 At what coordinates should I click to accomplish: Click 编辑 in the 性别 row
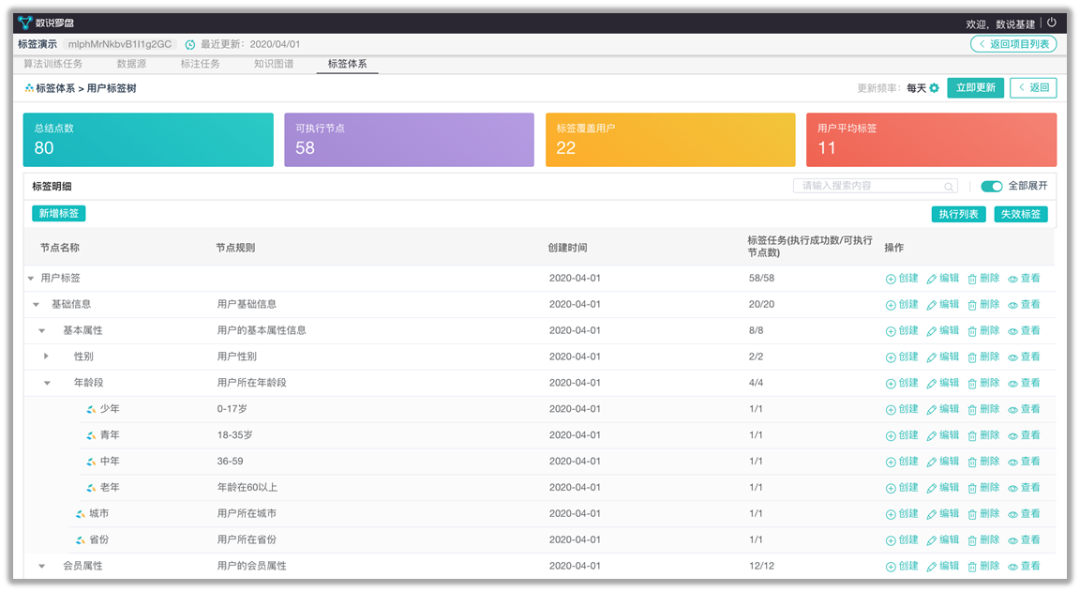(942, 357)
